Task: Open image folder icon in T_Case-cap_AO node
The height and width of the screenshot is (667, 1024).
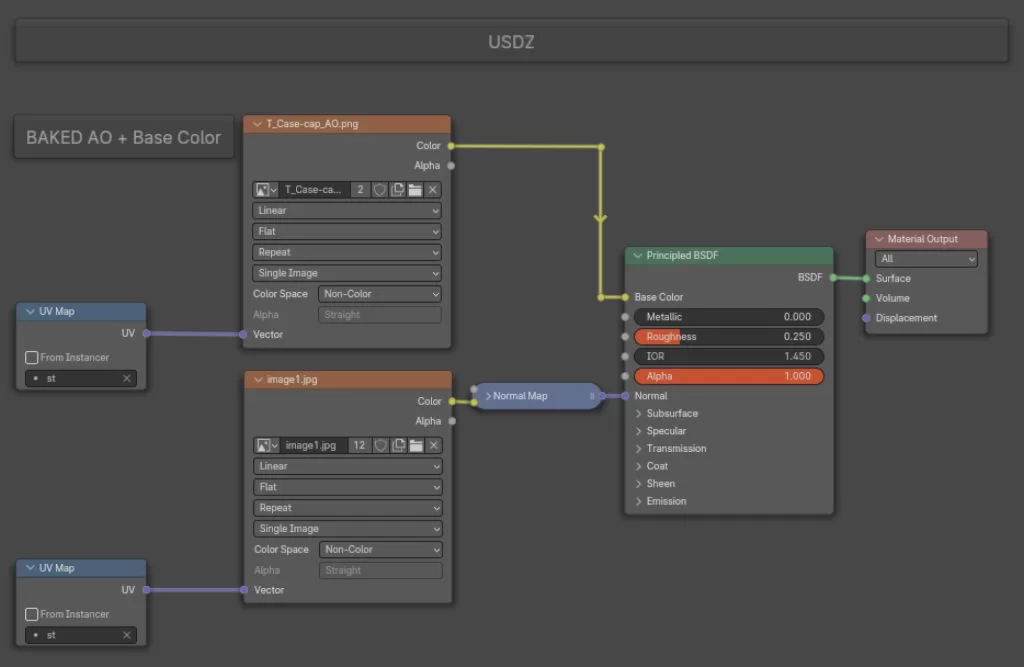Action: [x=415, y=190]
